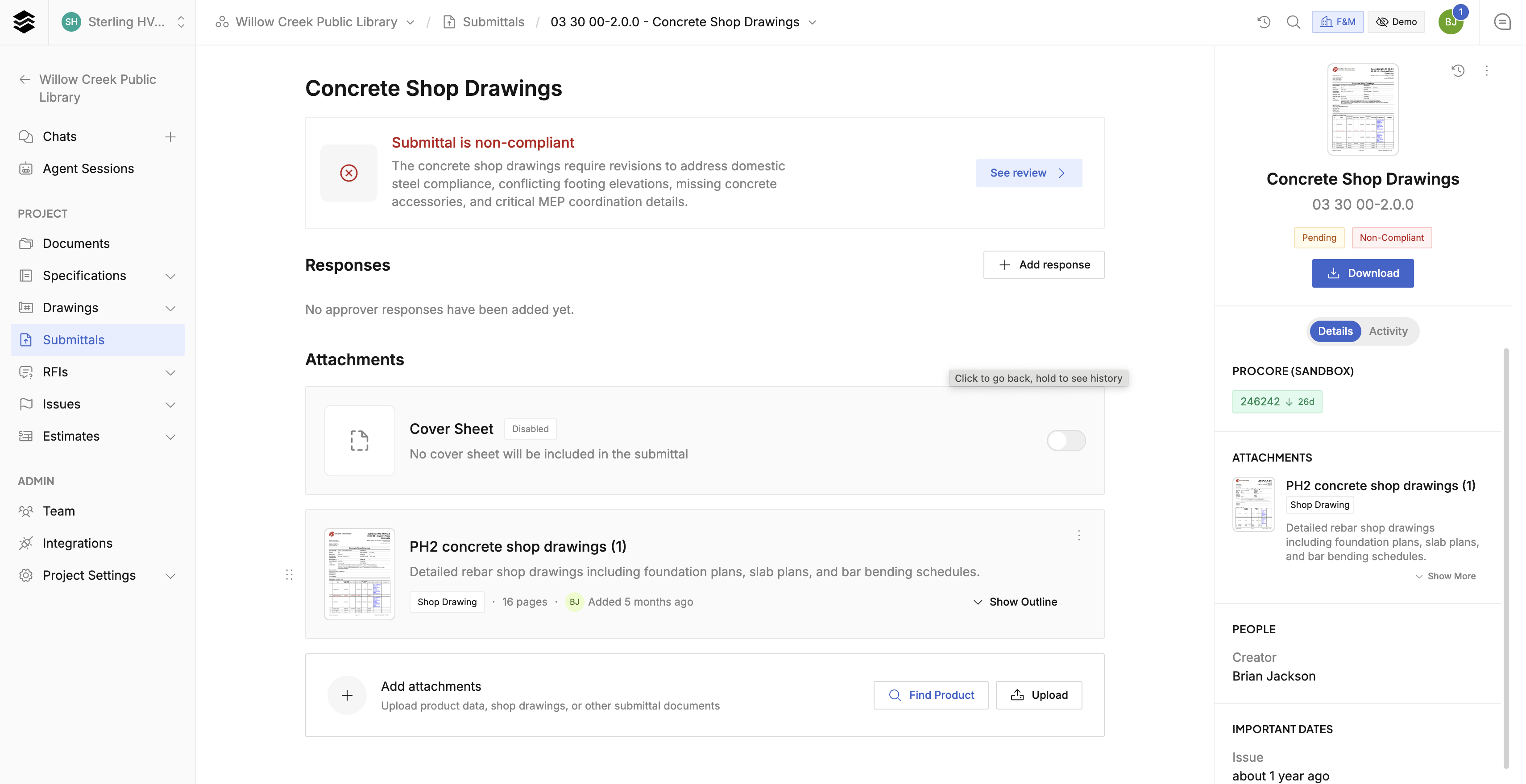
Task: Click the Upload button
Action: (1038, 695)
